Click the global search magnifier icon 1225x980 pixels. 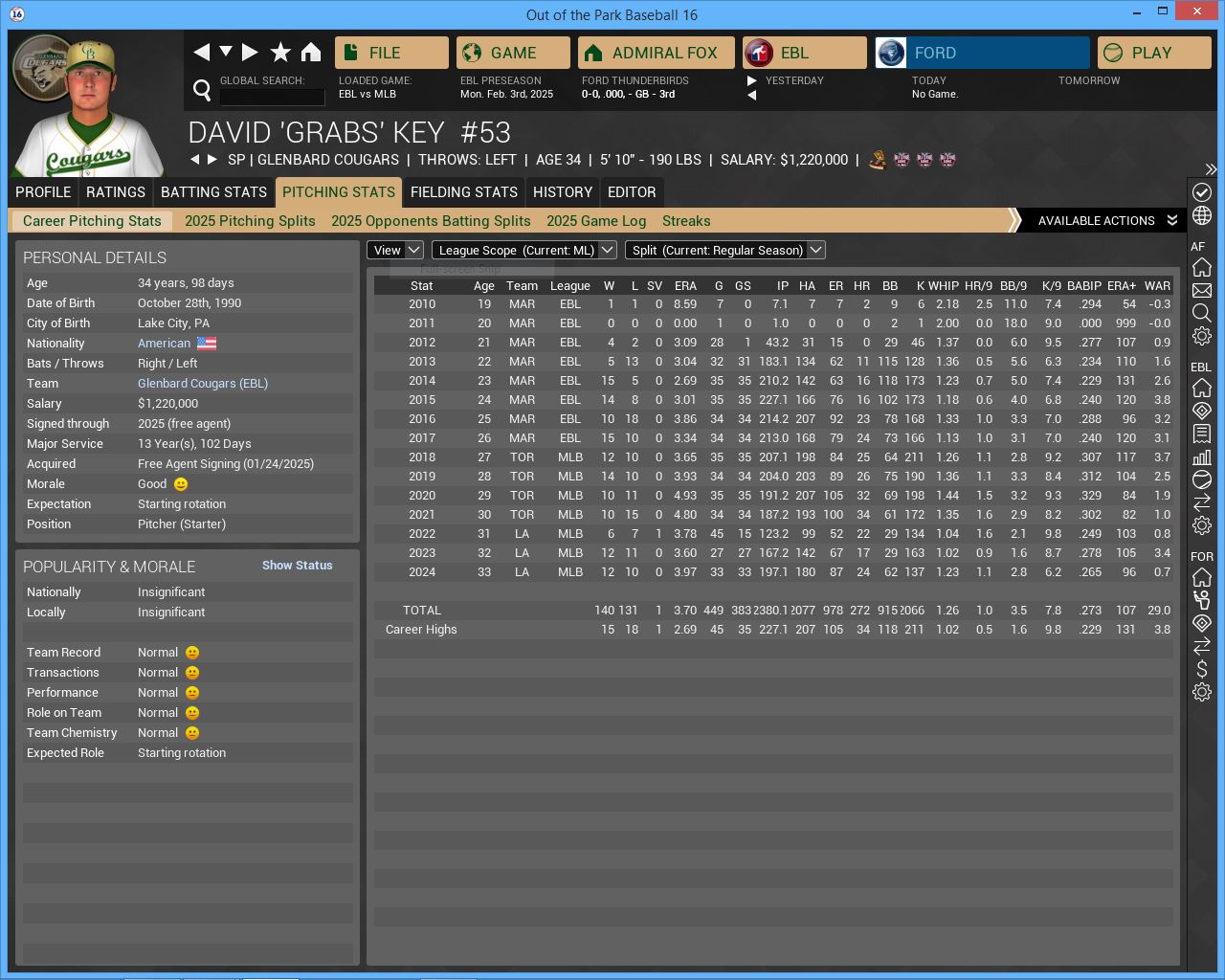tap(202, 90)
